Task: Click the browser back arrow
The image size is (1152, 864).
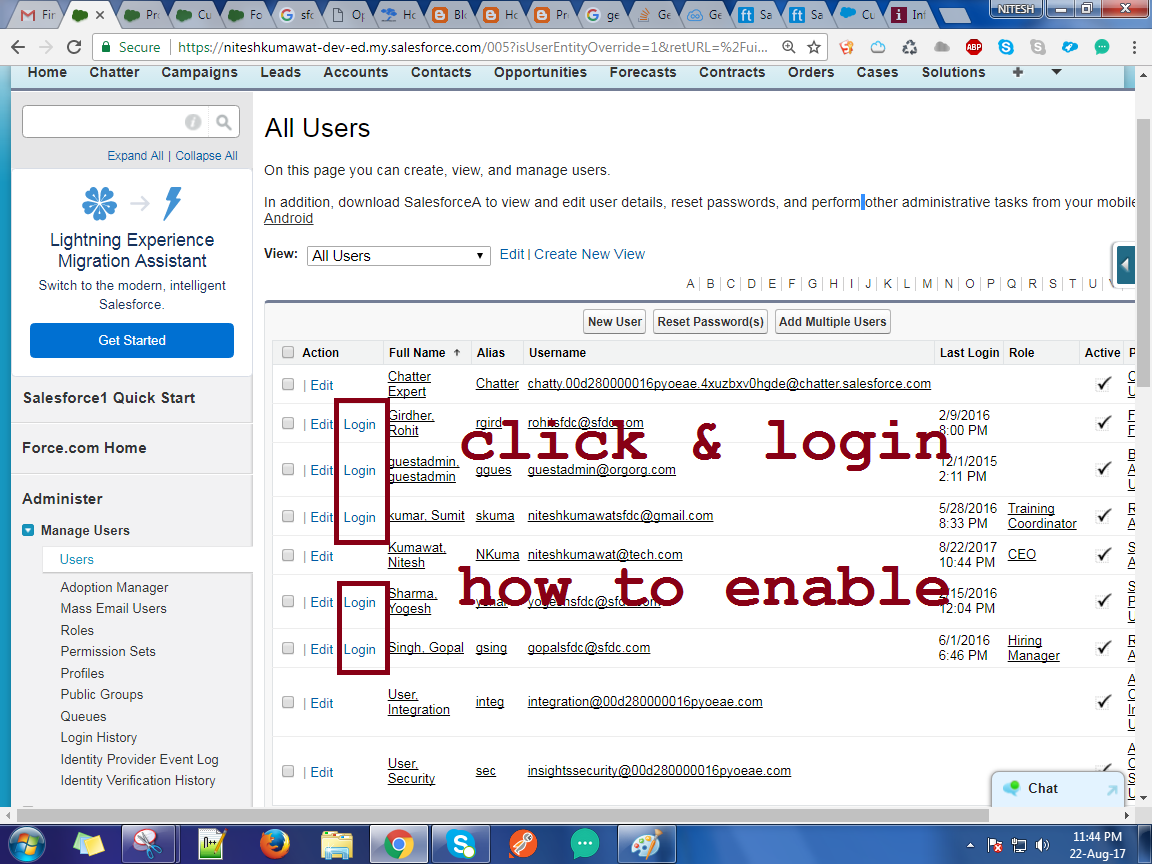Action: (x=18, y=47)
